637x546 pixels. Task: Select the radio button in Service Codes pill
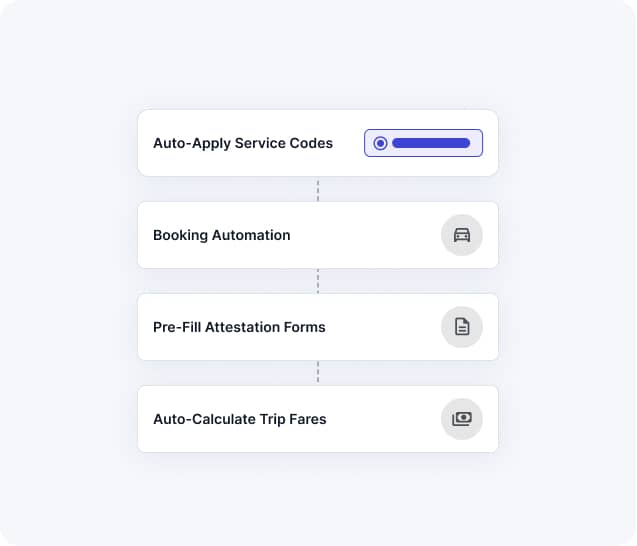pyautogui.click(x=380, y=143)
